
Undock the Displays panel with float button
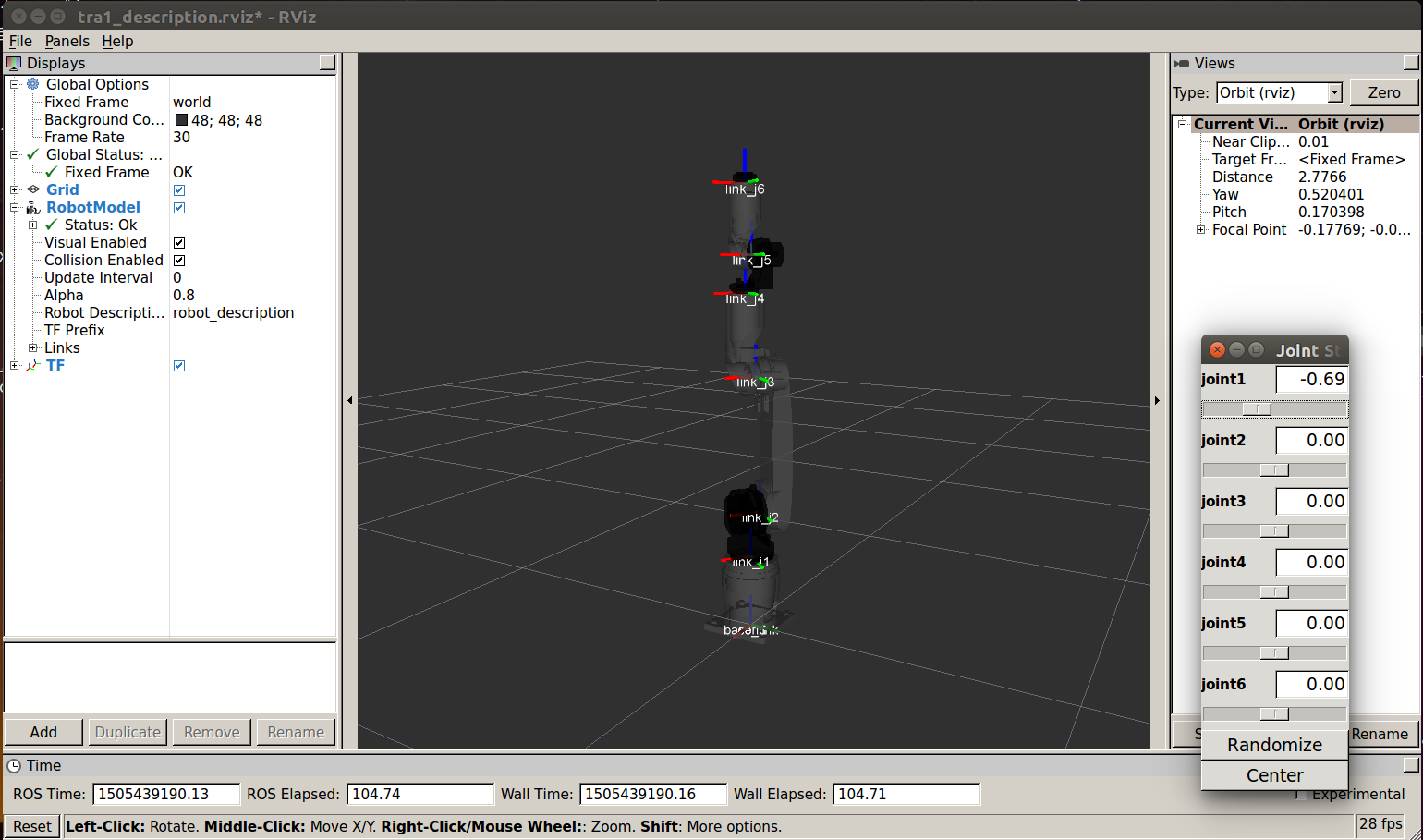327,63
